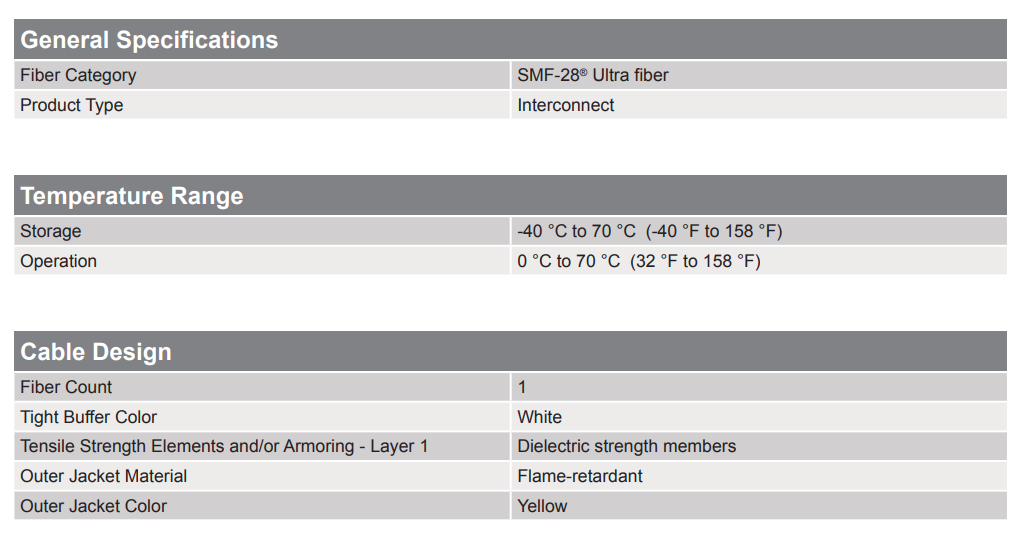The height and width of the screenshot is (539, 1020).
Task: Click the Dielectric strength members value
Action: (627, 446)
